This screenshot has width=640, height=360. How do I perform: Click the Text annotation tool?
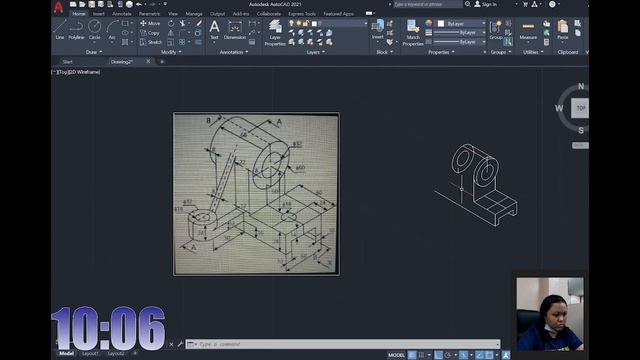coord(214,30)
